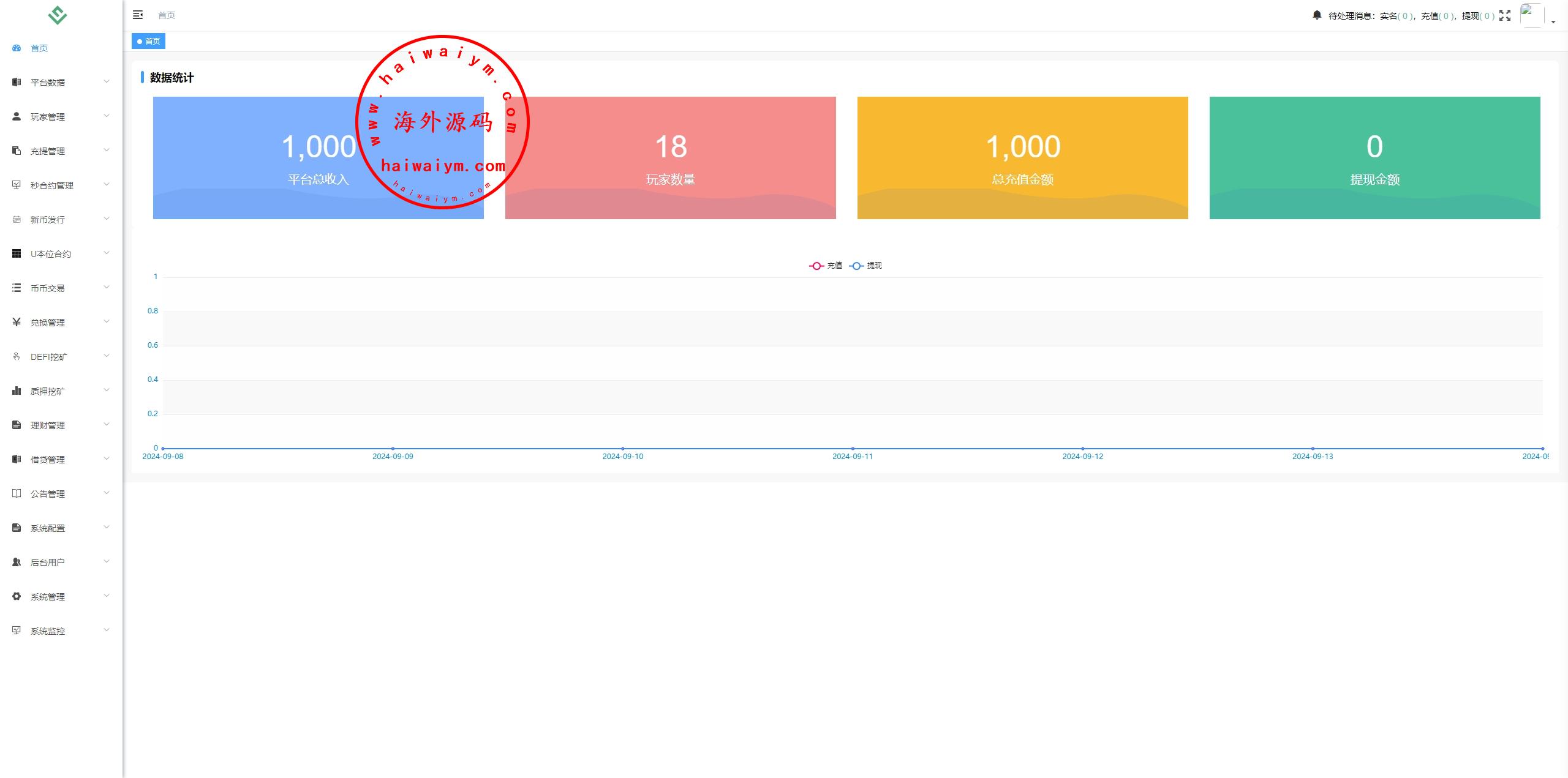Click the dashboard icon beside 首页

[17, 48]
